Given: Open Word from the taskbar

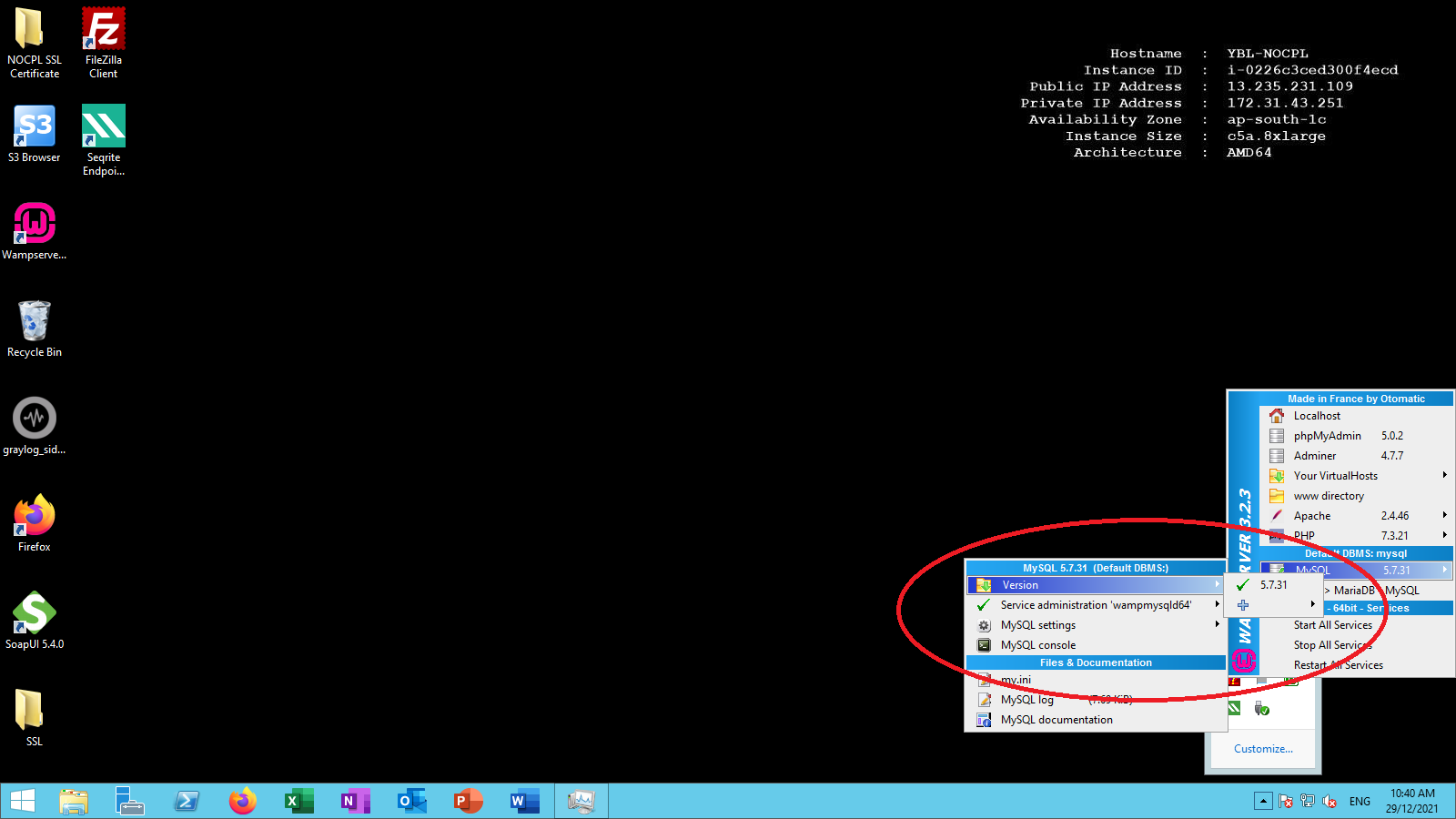Looking at the screenshot, I should (x=525, y=801).
